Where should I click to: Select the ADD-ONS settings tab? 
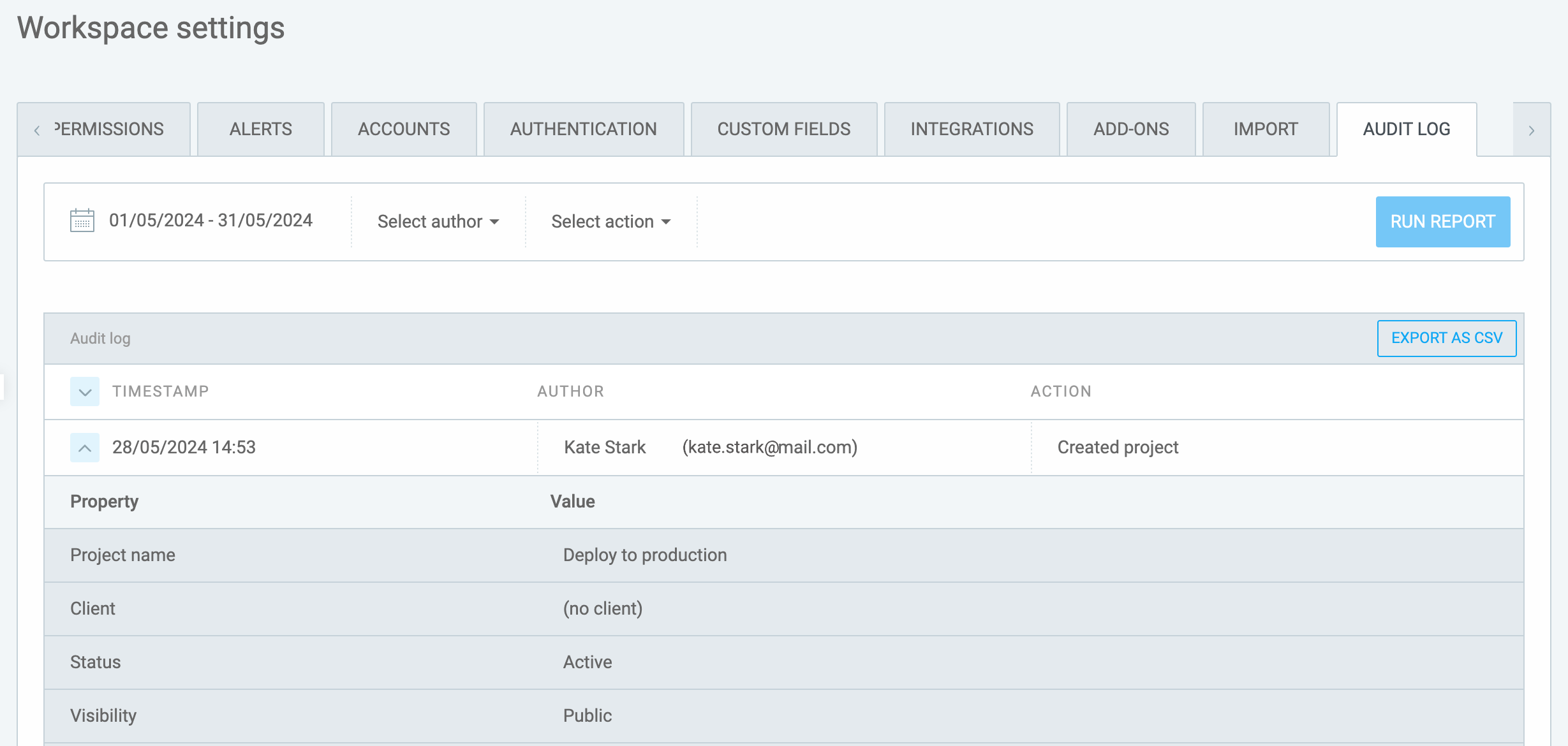click(1131, 129)
